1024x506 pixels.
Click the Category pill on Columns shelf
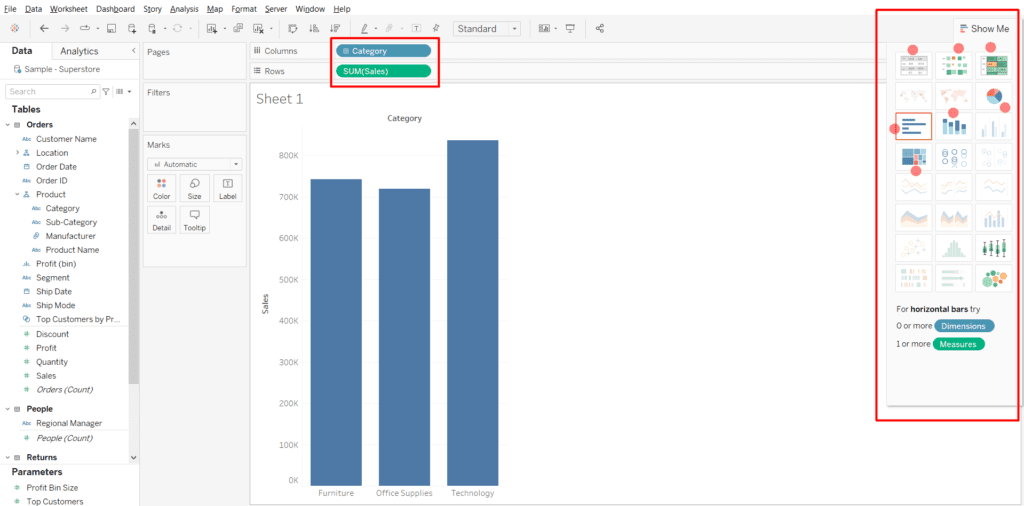click(383, 51)
